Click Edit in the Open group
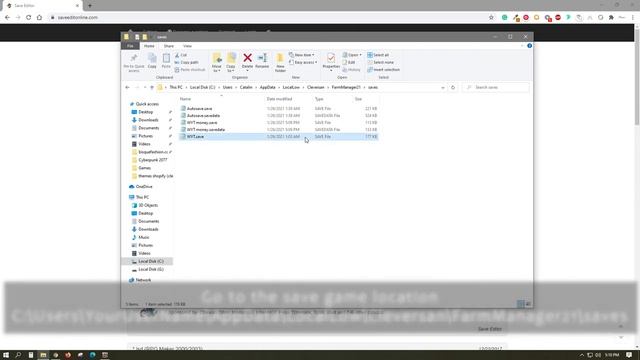 pos(349,62)
